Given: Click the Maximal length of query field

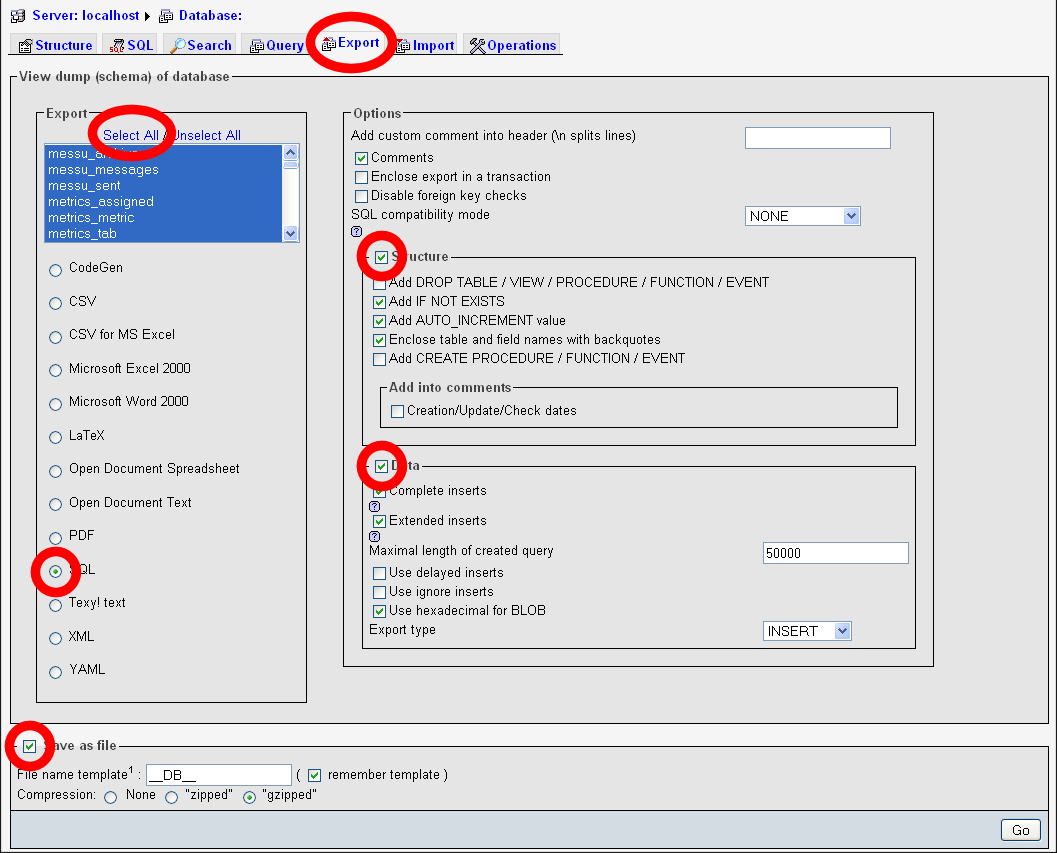Looking at the screenshot, I should [x=835, y=553].
